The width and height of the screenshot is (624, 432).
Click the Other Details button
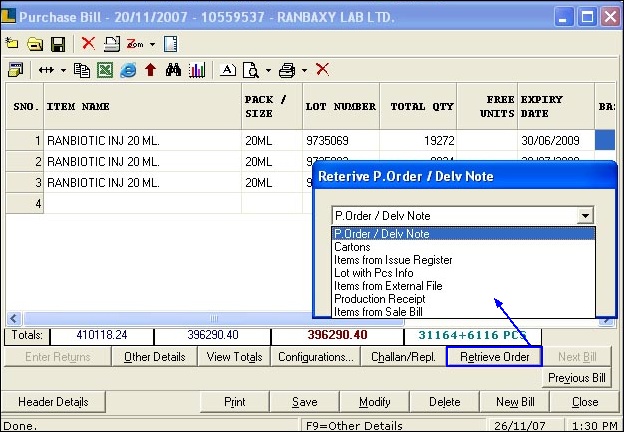click(x=154, y=357)
